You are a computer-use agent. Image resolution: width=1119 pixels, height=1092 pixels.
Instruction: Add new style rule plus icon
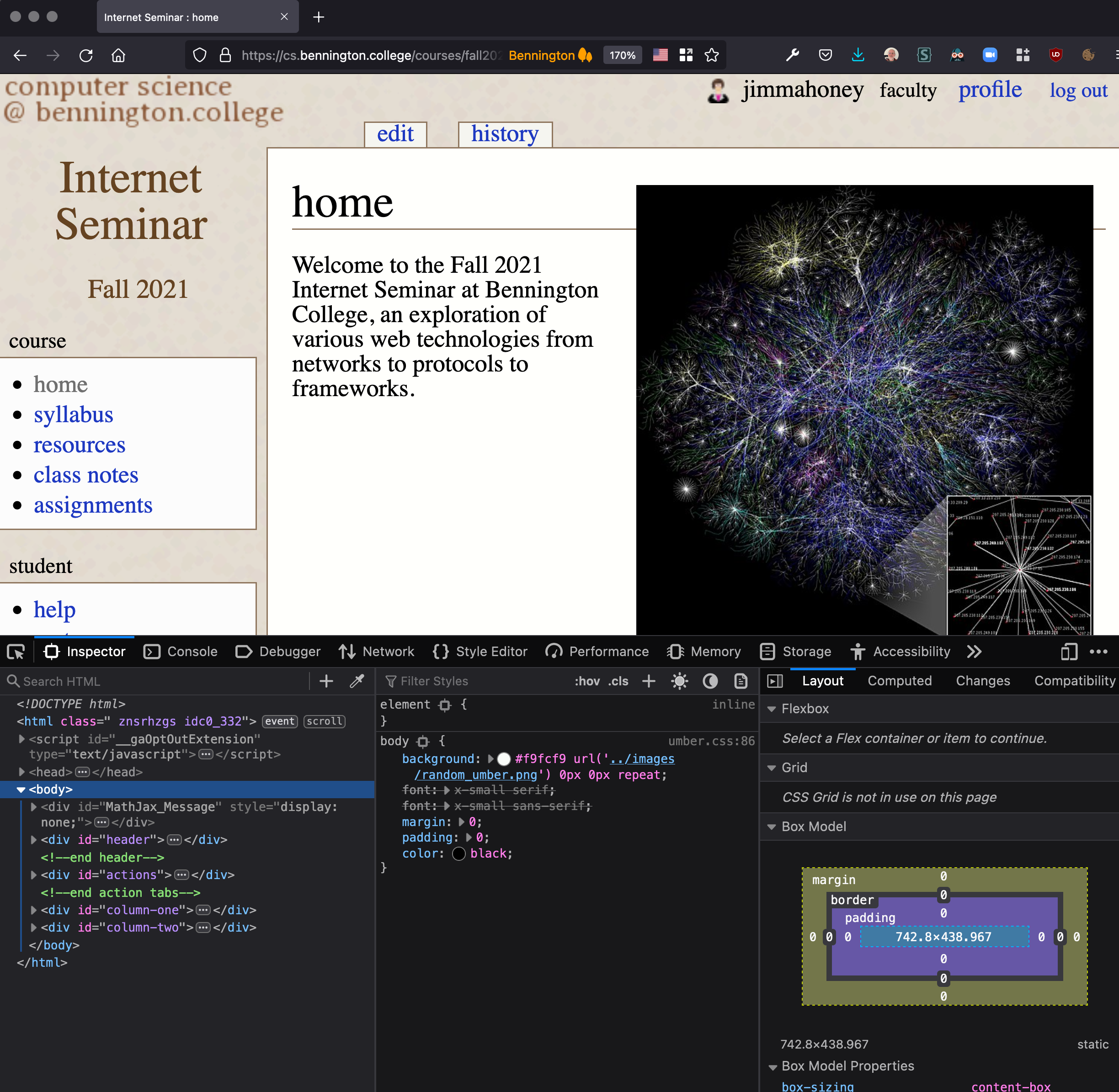click(x=649, y=681)
